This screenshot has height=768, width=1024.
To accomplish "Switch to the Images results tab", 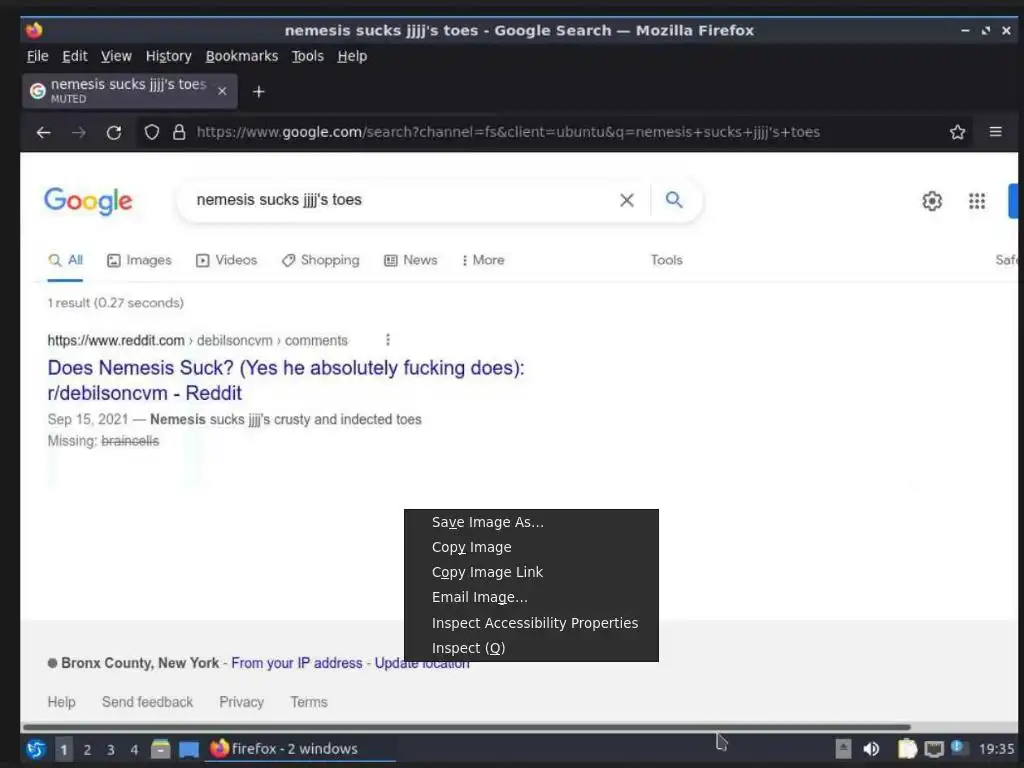I will point(139,260).
